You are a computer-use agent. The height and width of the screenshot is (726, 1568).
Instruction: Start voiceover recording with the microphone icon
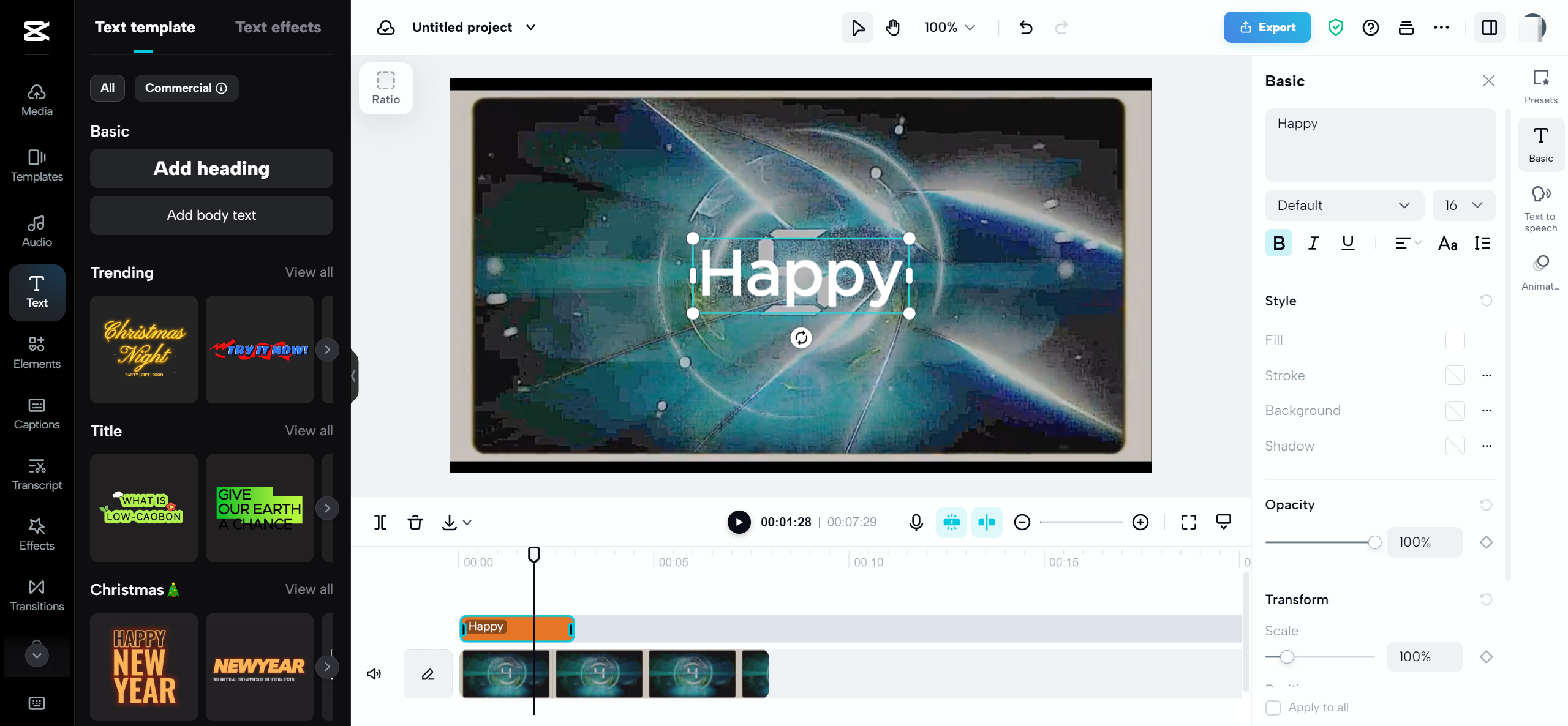click(x=915, y=522)
